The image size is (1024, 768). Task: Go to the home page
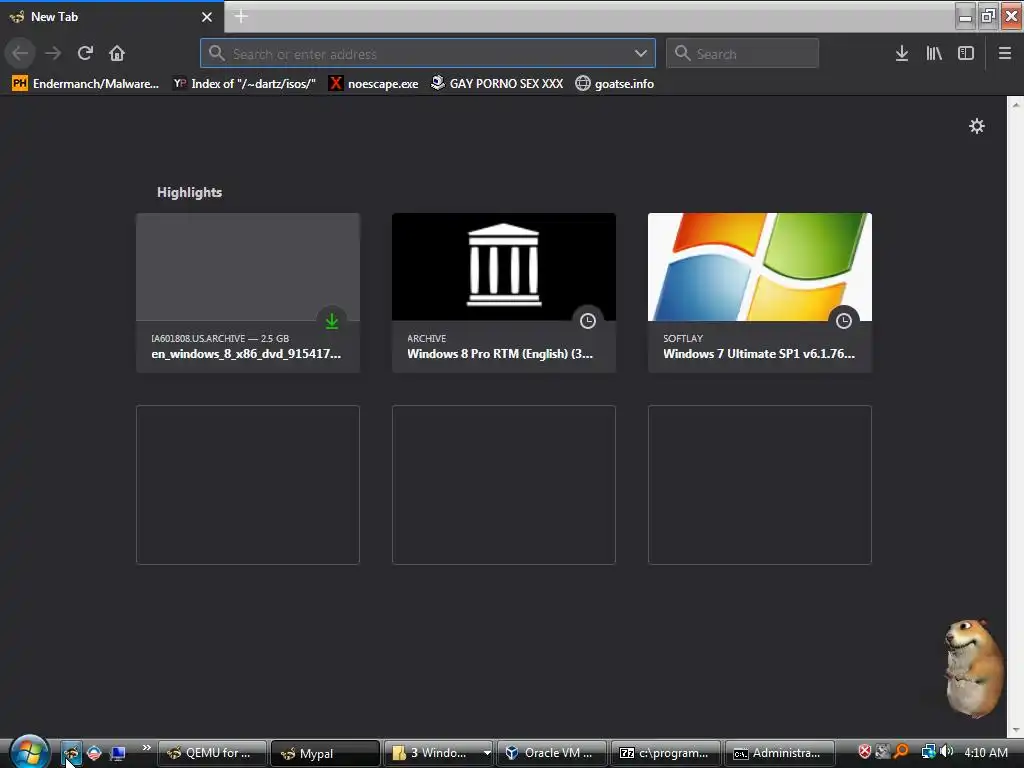pyautogui.click(x=117, y=53)
